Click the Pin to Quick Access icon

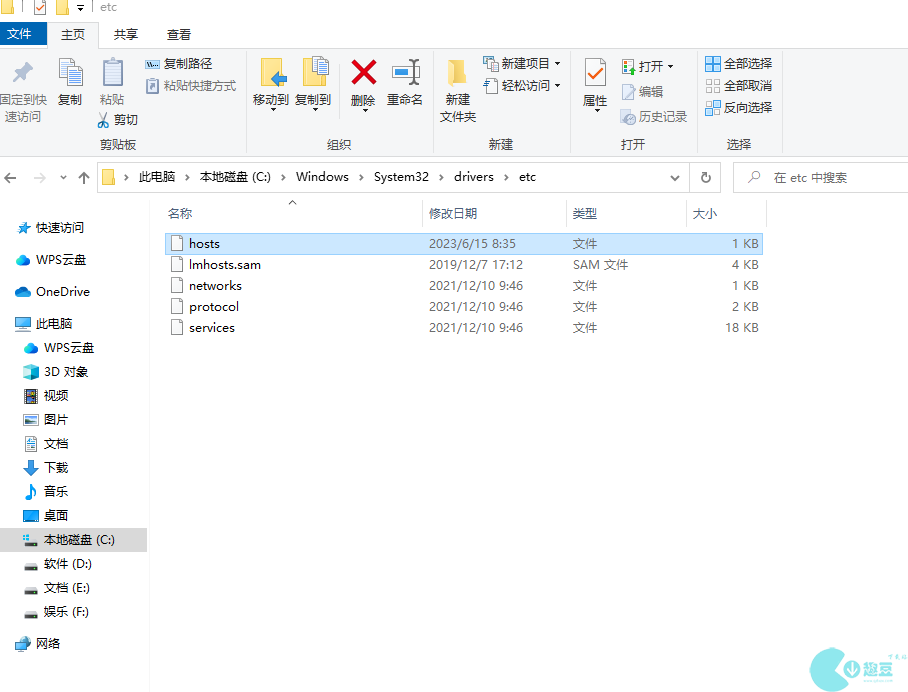[22, 74]
